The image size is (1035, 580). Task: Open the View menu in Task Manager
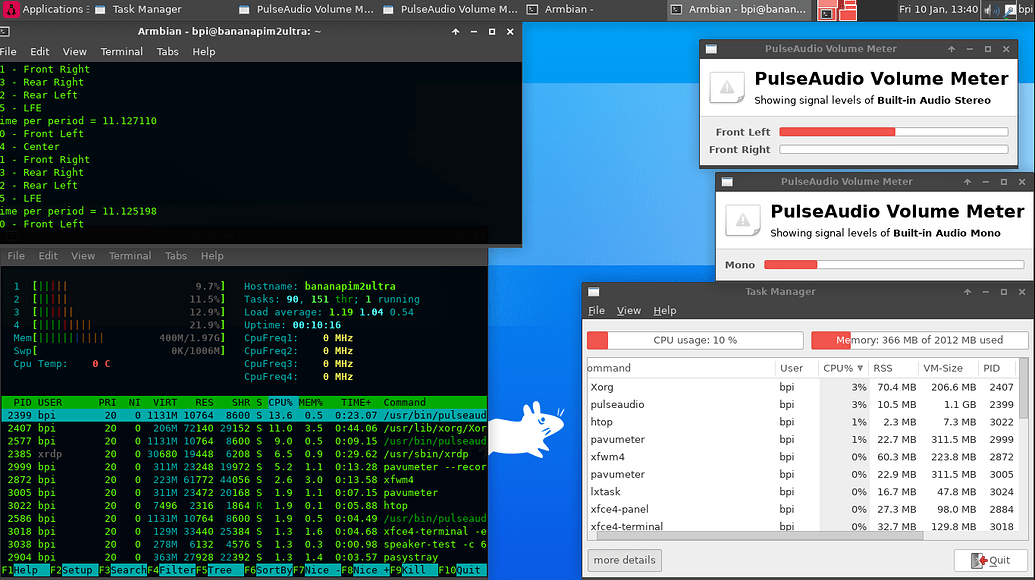pyautogui.click(x=629, y=310)
